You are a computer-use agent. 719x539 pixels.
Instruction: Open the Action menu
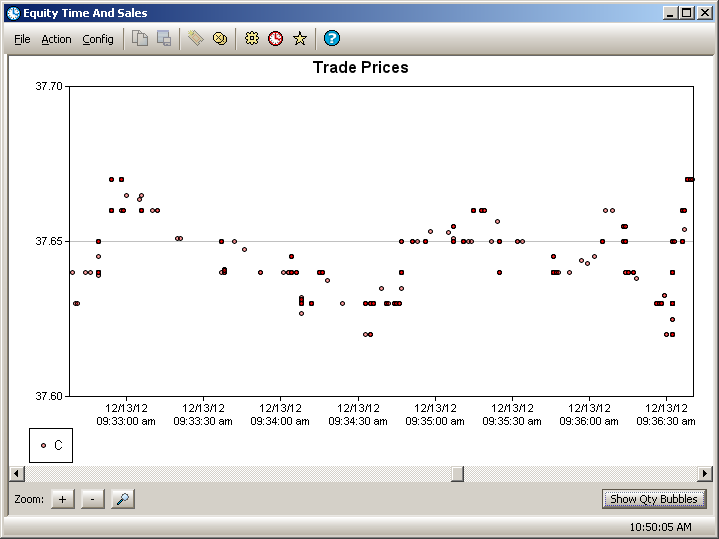pyautogui.click(x=56, y=39)
